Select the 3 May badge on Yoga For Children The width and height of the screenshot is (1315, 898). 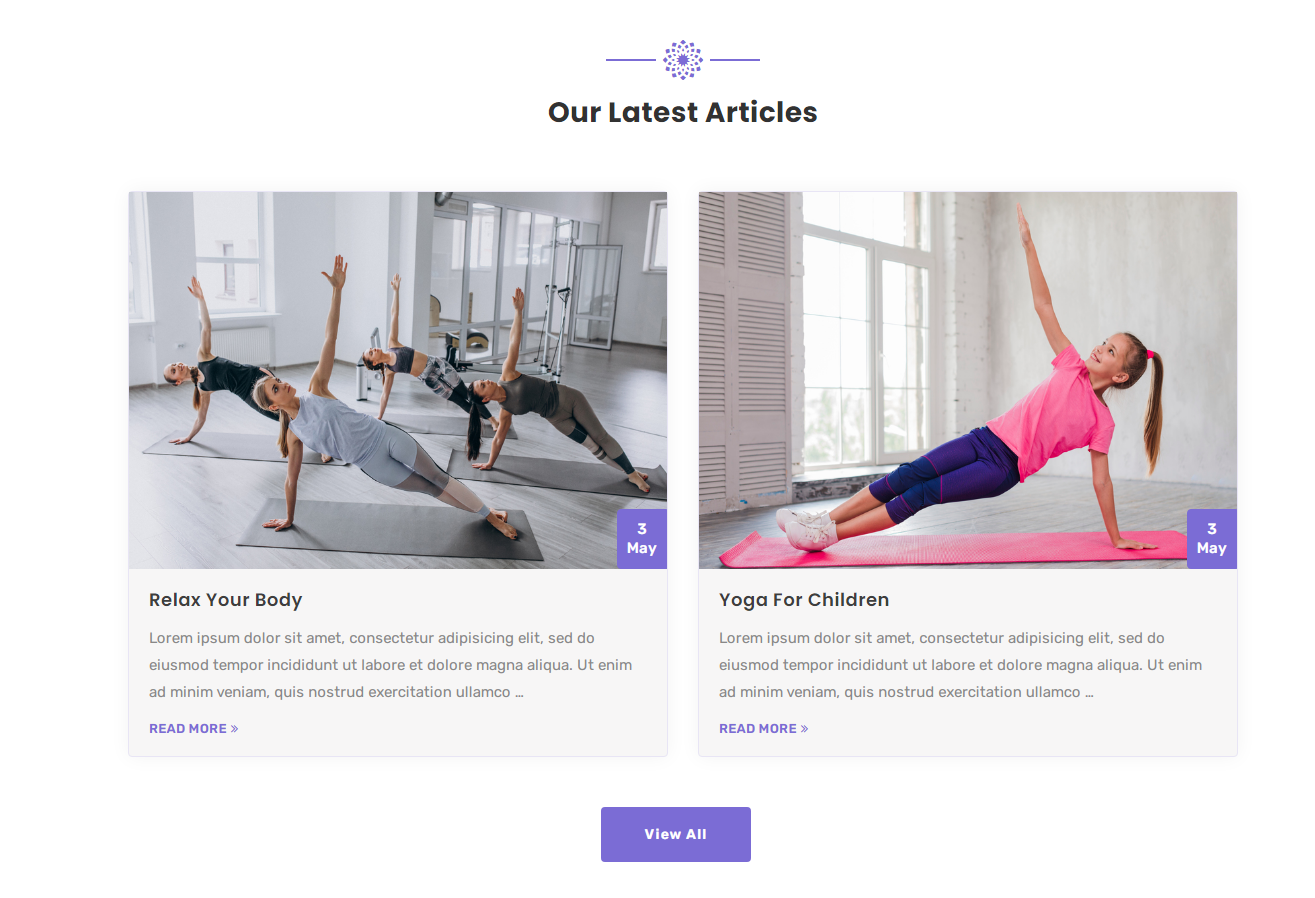[1212, 539]
